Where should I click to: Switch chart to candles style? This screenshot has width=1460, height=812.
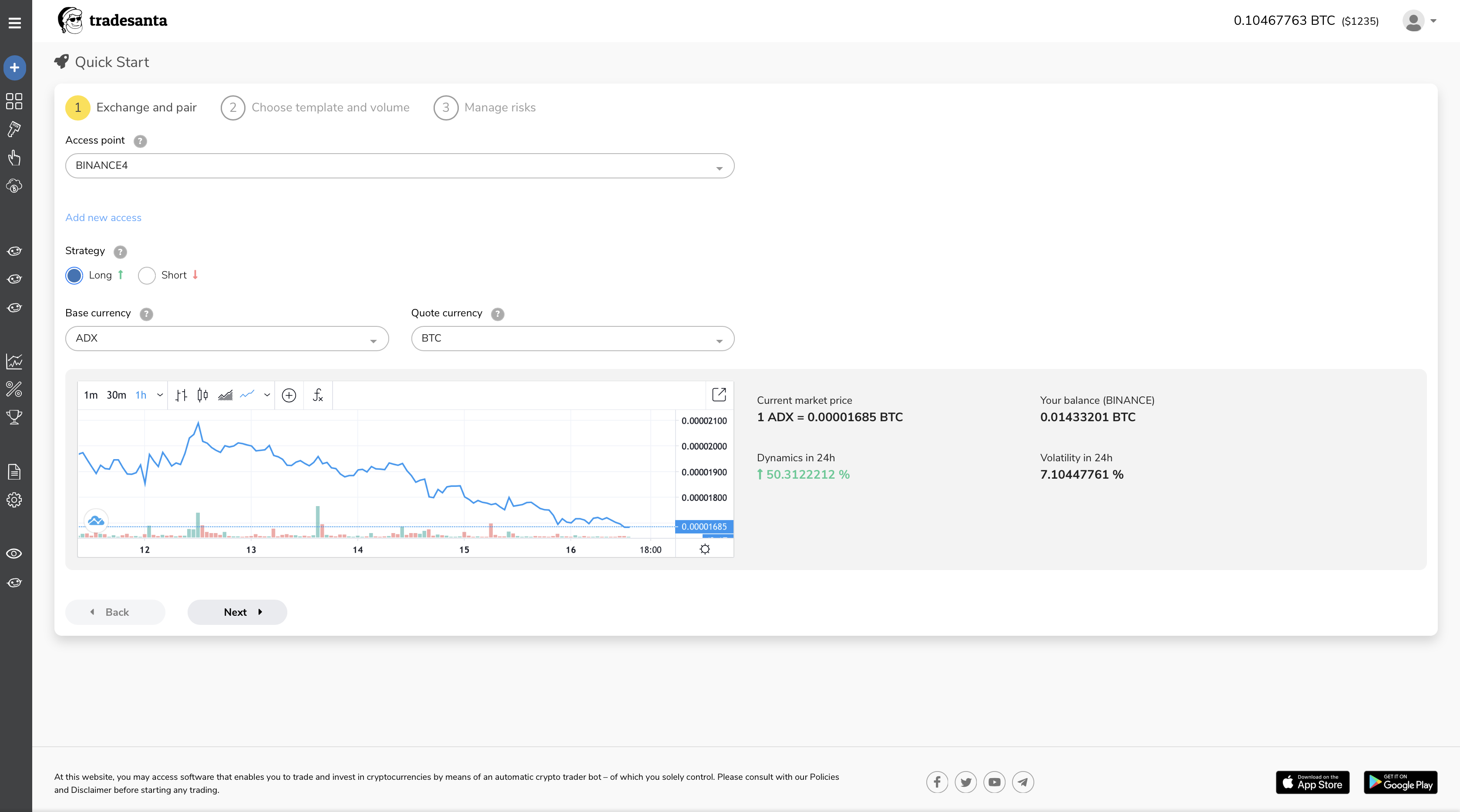pyautogui.click(x=202, y=395)
